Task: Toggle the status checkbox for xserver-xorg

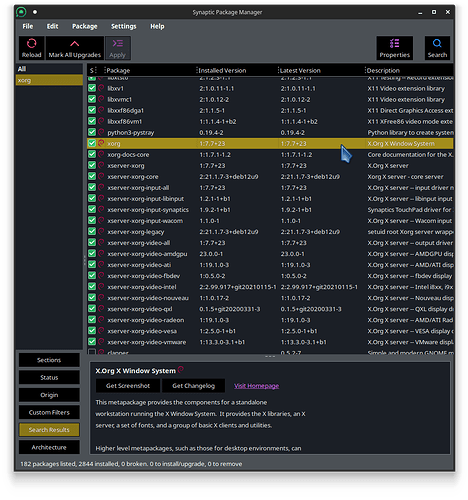Action: point(92,165)
